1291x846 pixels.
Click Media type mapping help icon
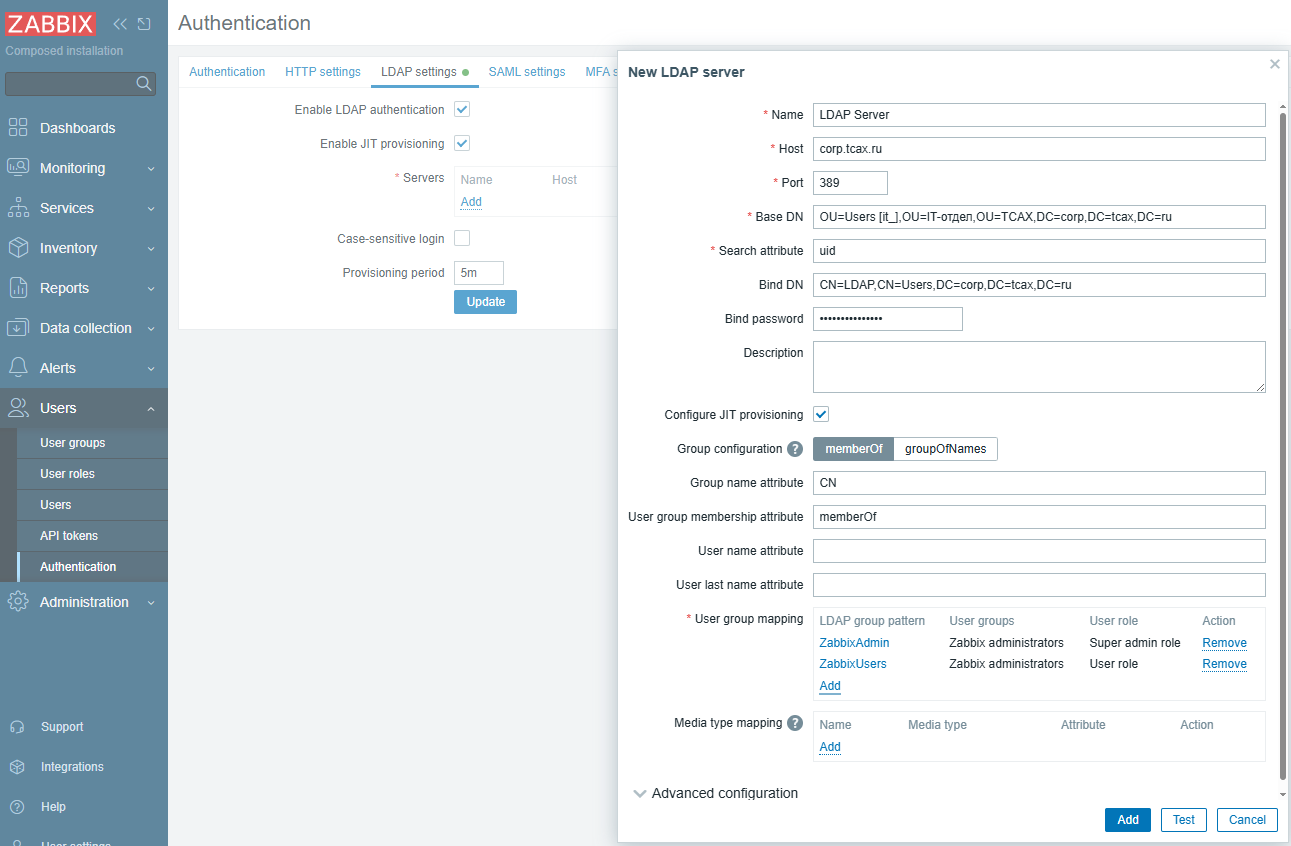point(795,723)
